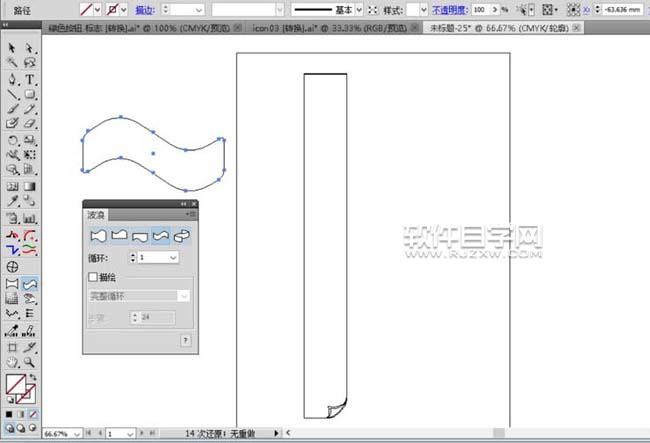650x443 pixels.
Task: Select the Direct Selection tool
Action: [x=29, y=48]
